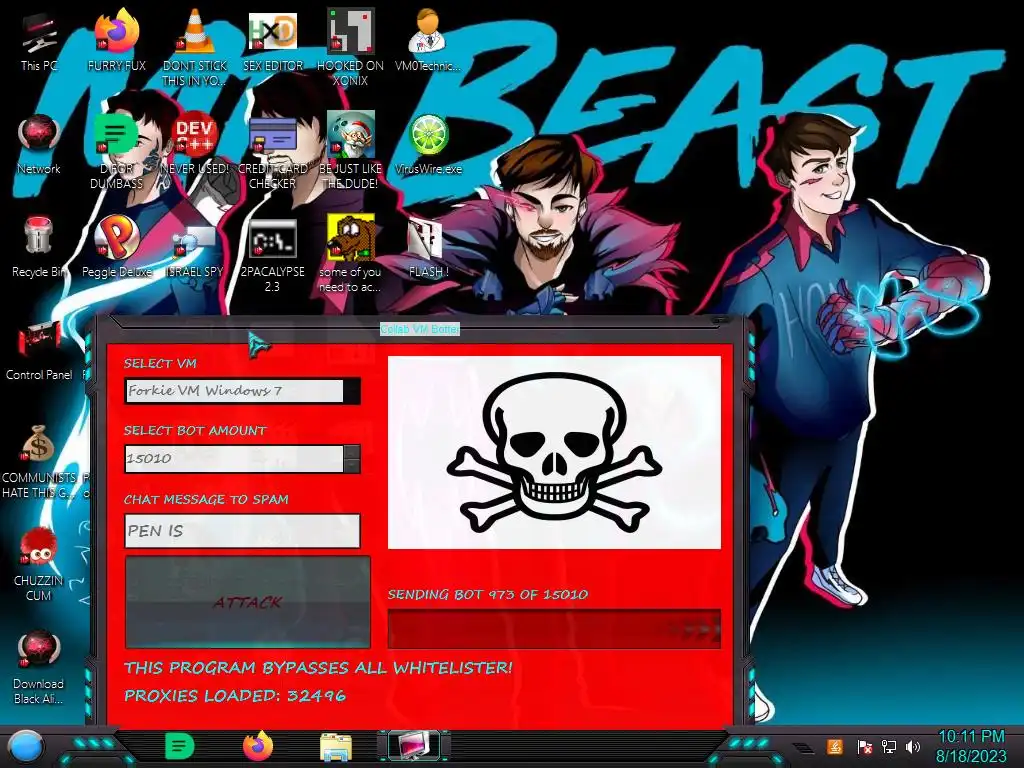
Task: Click the skull and crossbones image
Action: tap(554, 453)
